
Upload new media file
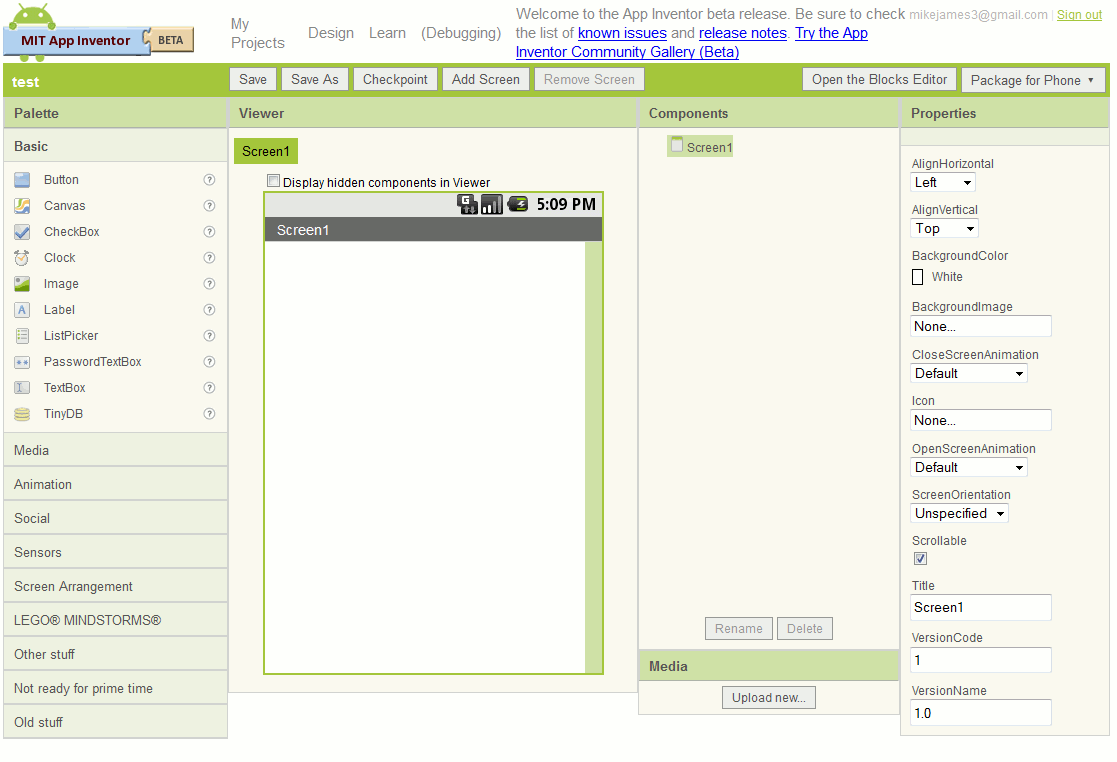coord(769,698)
